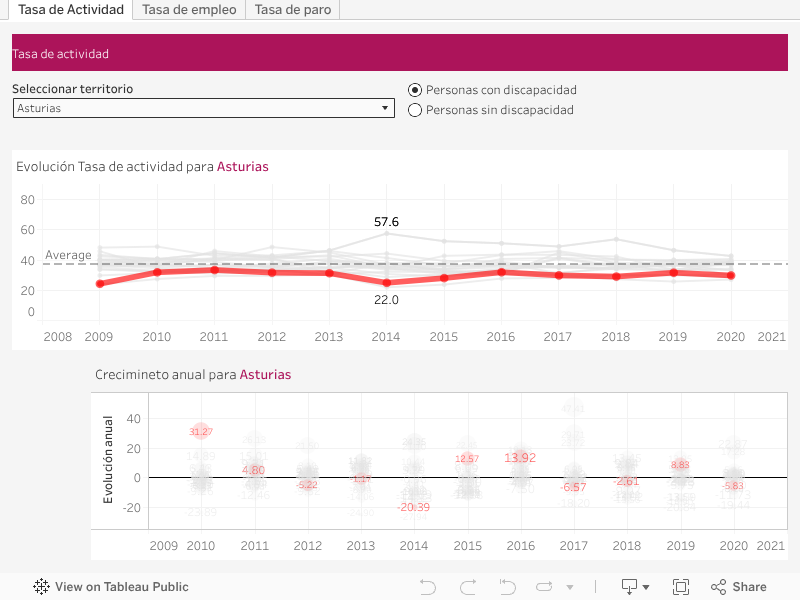Viewport: 800px width, 600px height.
Task: Open the View on Tableau Public link
Action: (x=121, y=587)
